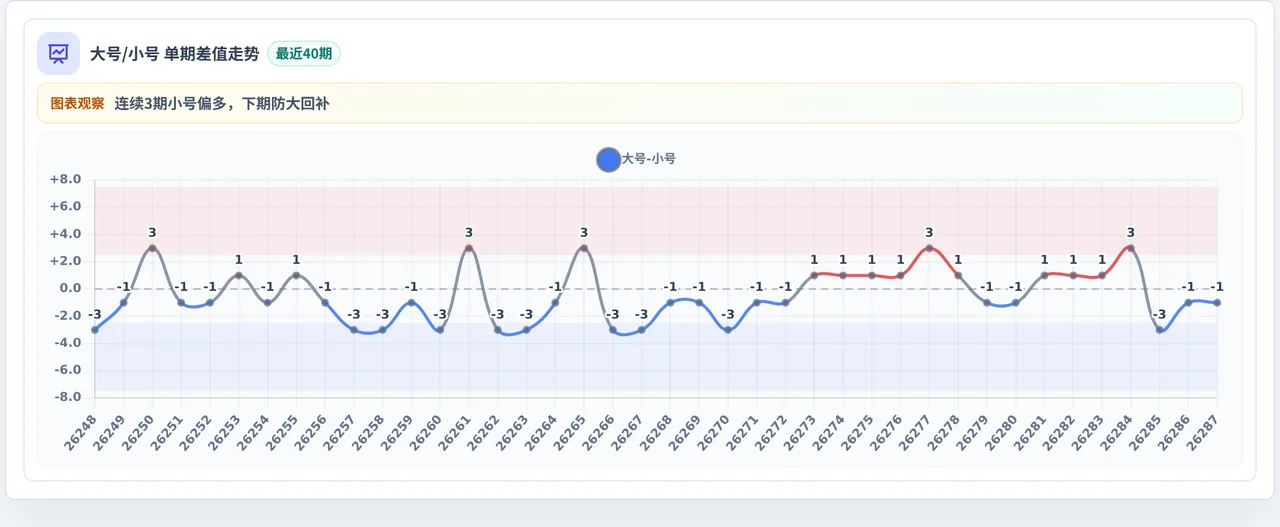The width and height of the screenshot is (1280, 527).
Task: Click the -8.0 y-axis label
Action: (x=67, y=397)
